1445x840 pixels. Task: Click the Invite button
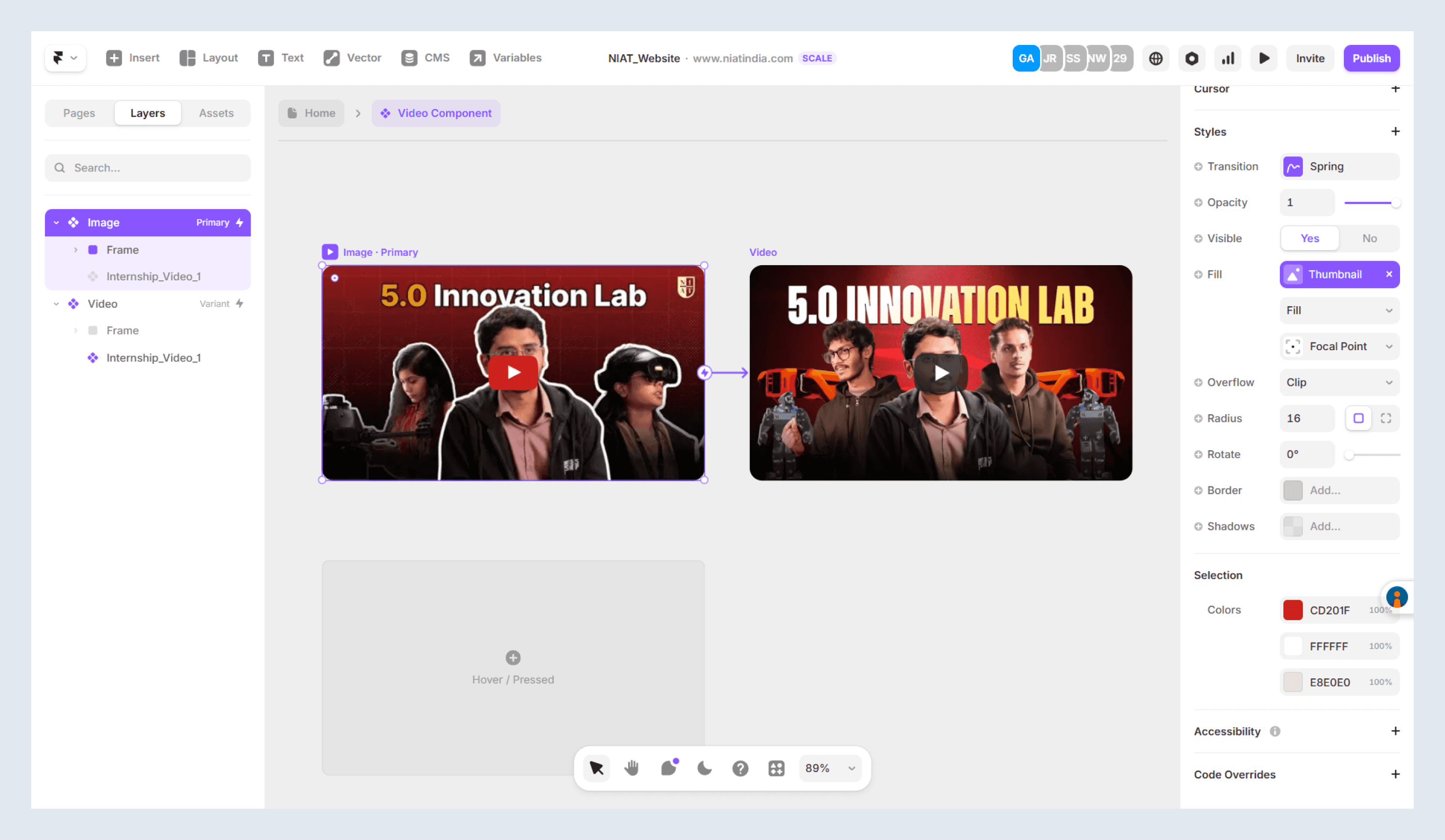coord(1310,58)
